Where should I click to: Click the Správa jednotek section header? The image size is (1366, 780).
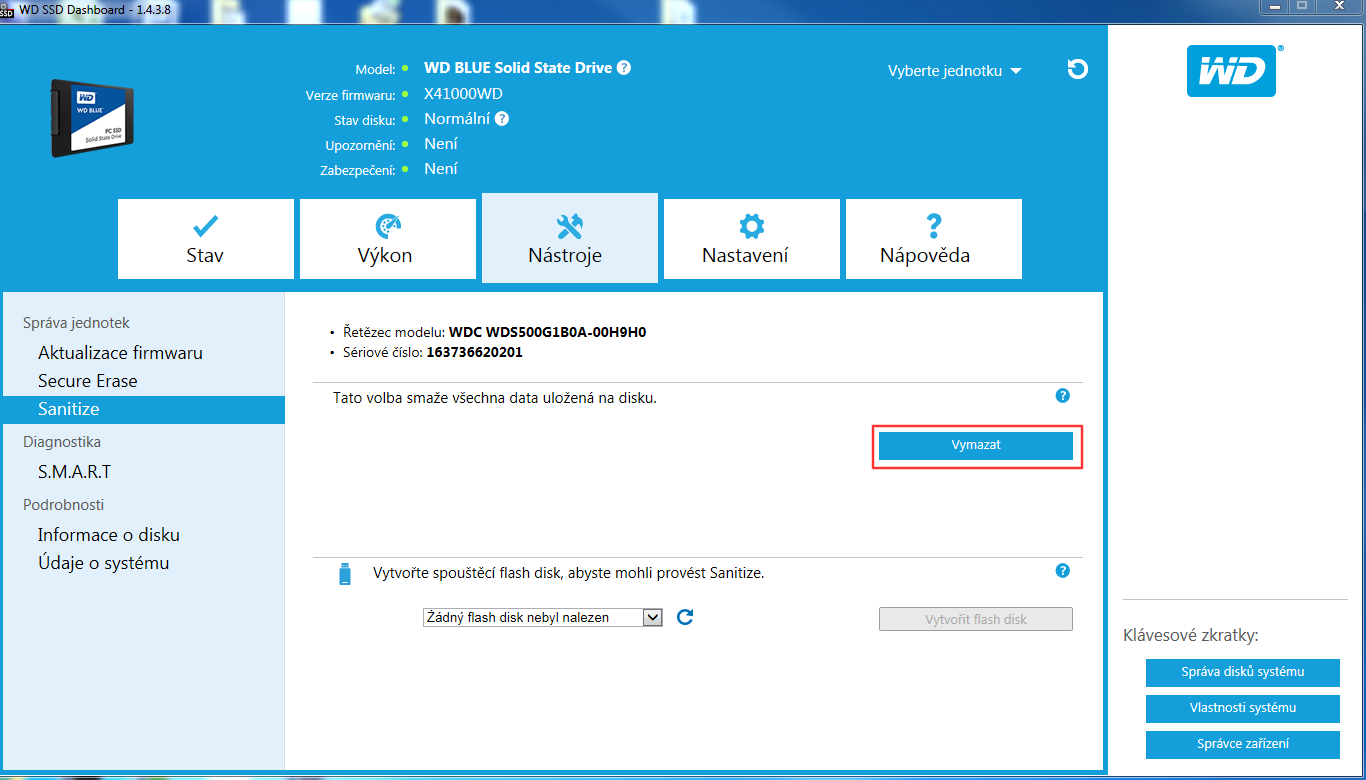click(77, 323)
